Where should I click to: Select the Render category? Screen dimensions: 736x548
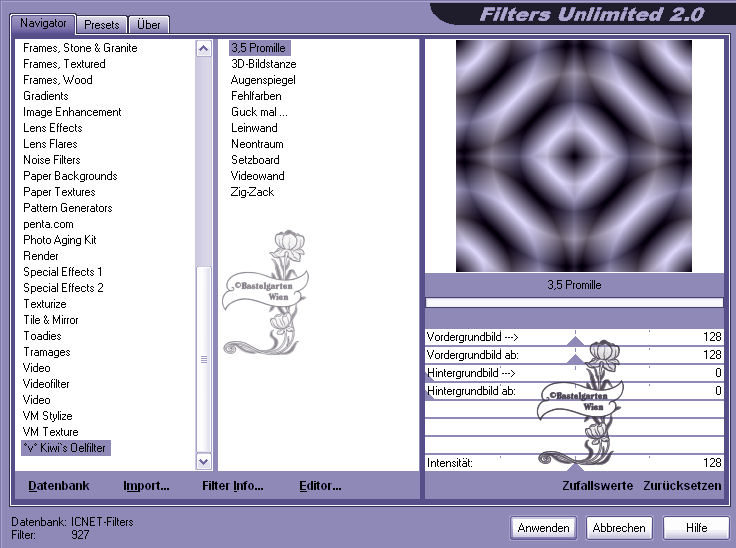41,256
